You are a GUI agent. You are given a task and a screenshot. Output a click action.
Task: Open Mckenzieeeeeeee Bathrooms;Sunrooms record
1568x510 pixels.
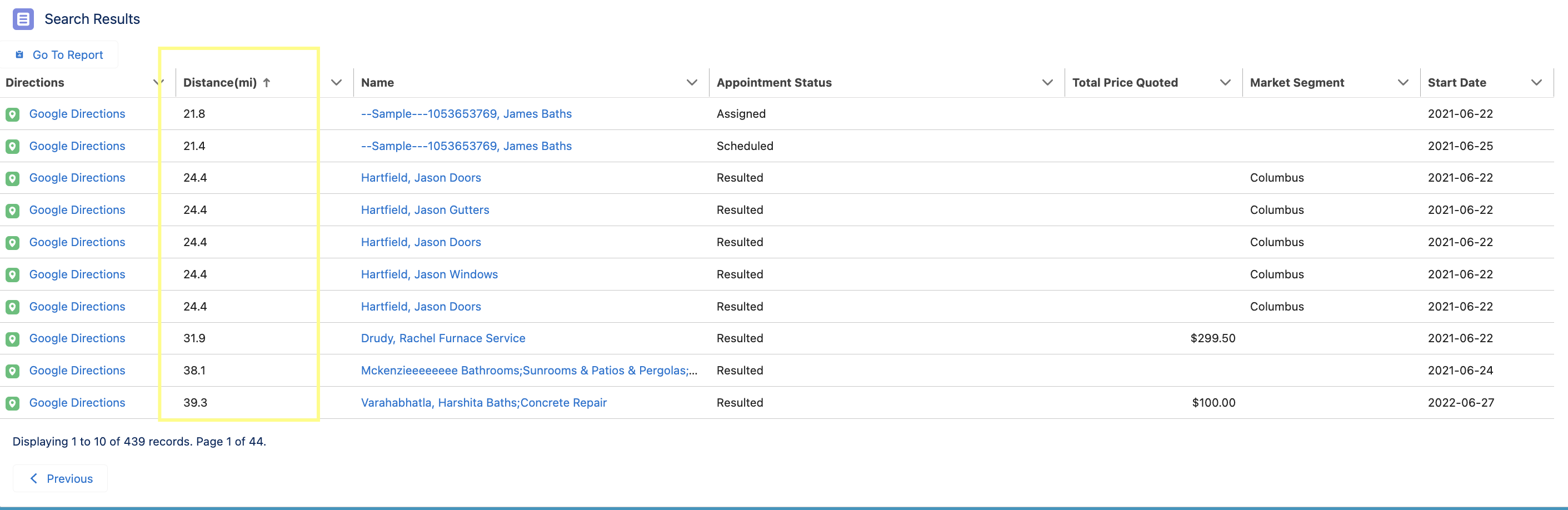click(x=529, y=371)
